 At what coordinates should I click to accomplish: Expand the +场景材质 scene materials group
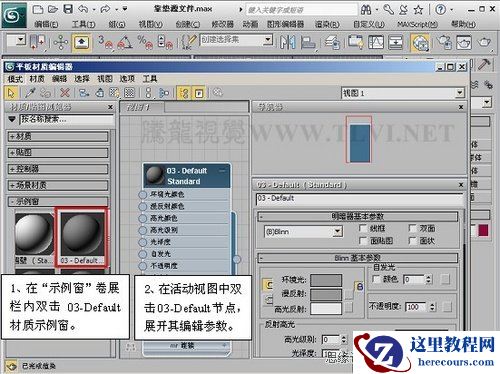click(x=58, y=185)
